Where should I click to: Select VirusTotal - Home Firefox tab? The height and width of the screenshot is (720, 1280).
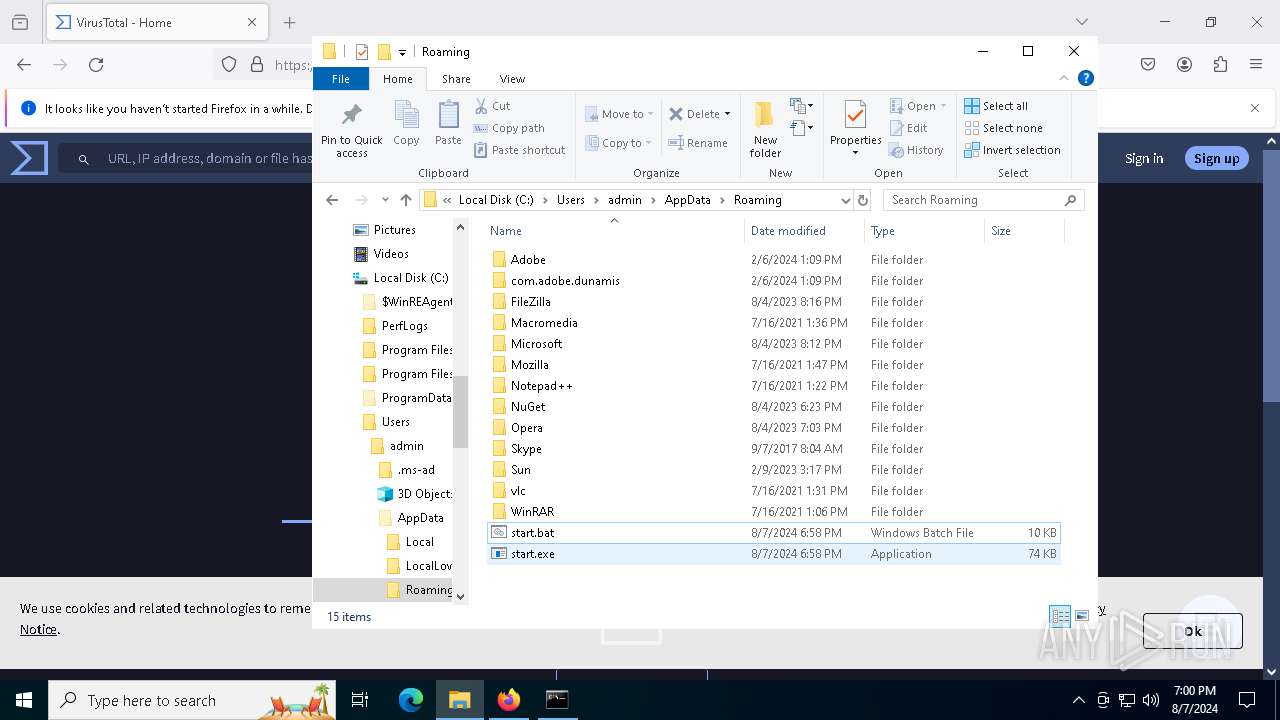(x=156, y=22)
